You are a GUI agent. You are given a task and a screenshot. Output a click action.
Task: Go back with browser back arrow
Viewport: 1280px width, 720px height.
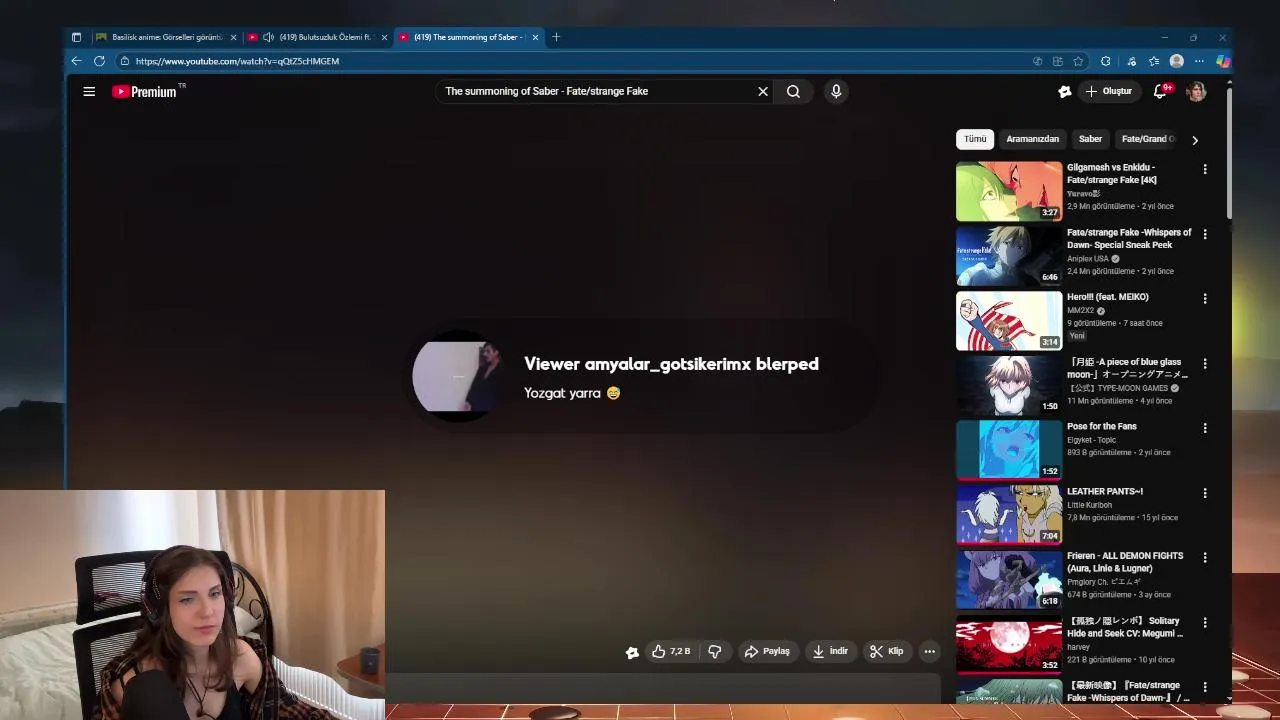coord(76,61)
